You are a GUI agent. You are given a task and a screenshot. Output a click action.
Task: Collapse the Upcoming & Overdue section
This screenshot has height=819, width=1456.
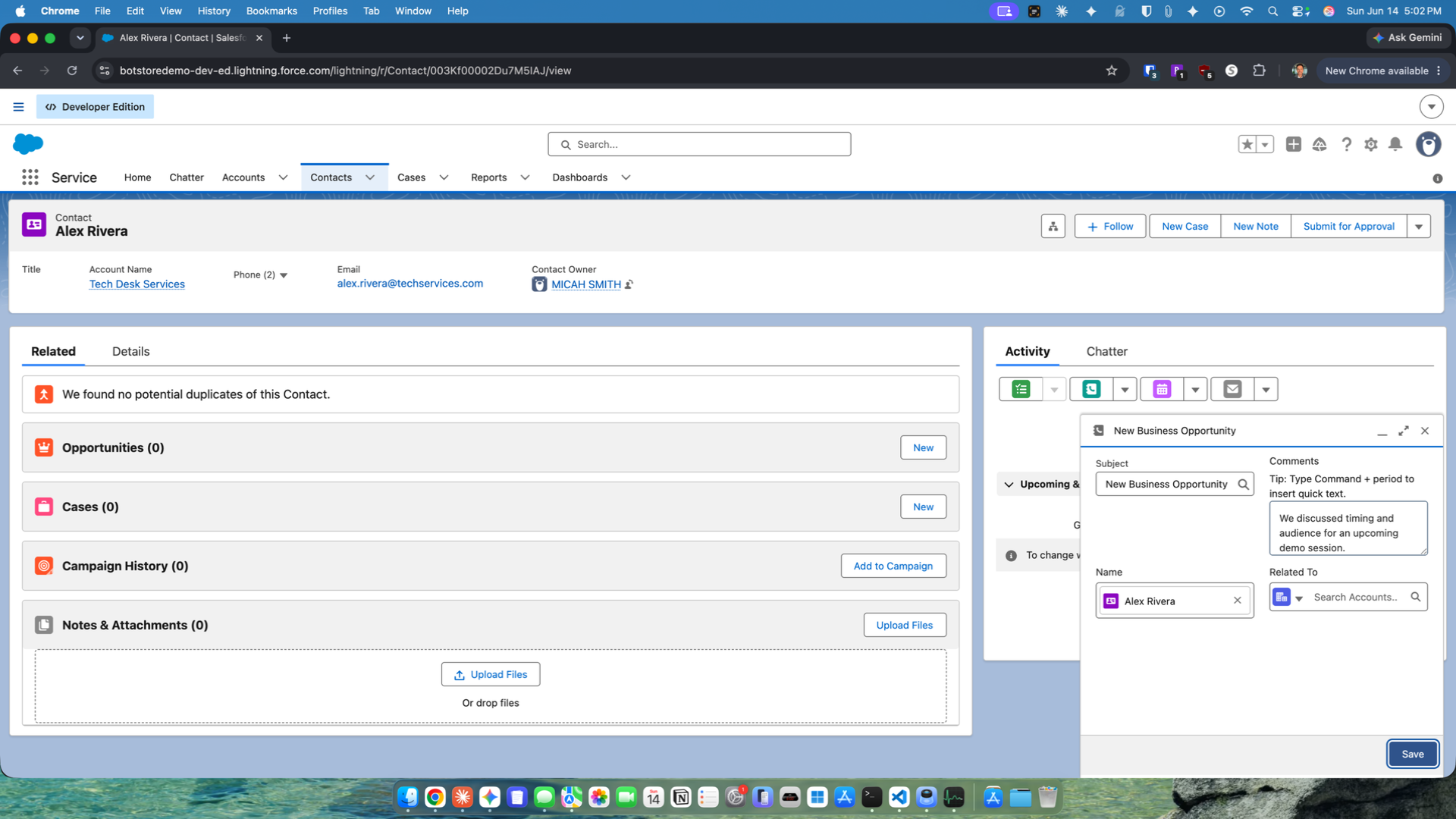[x=1009, y=485]
